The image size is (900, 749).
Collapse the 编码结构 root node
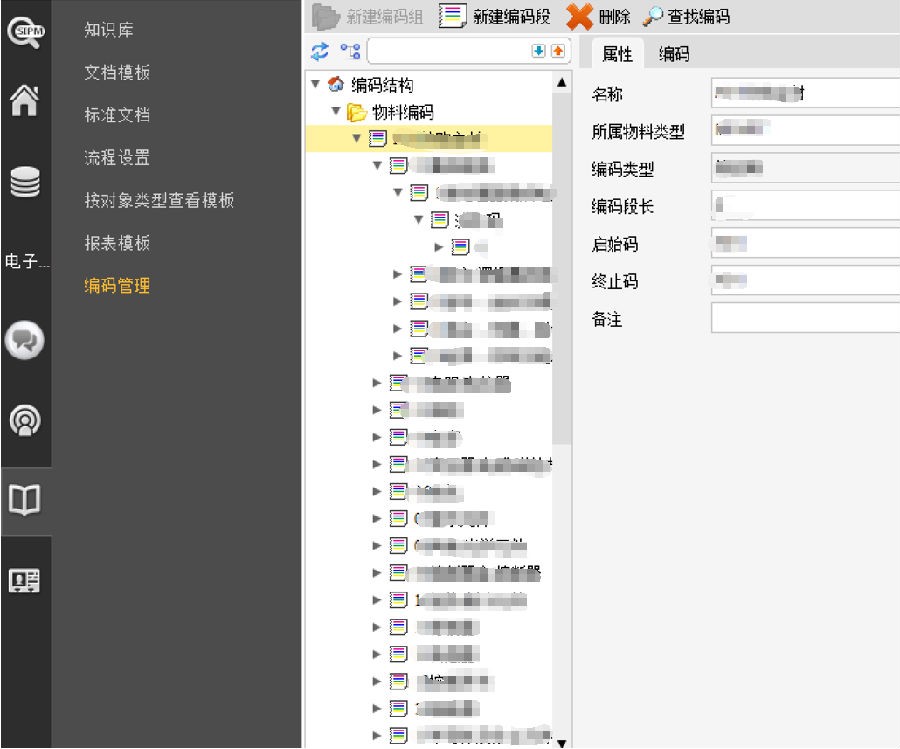point(316,85)
